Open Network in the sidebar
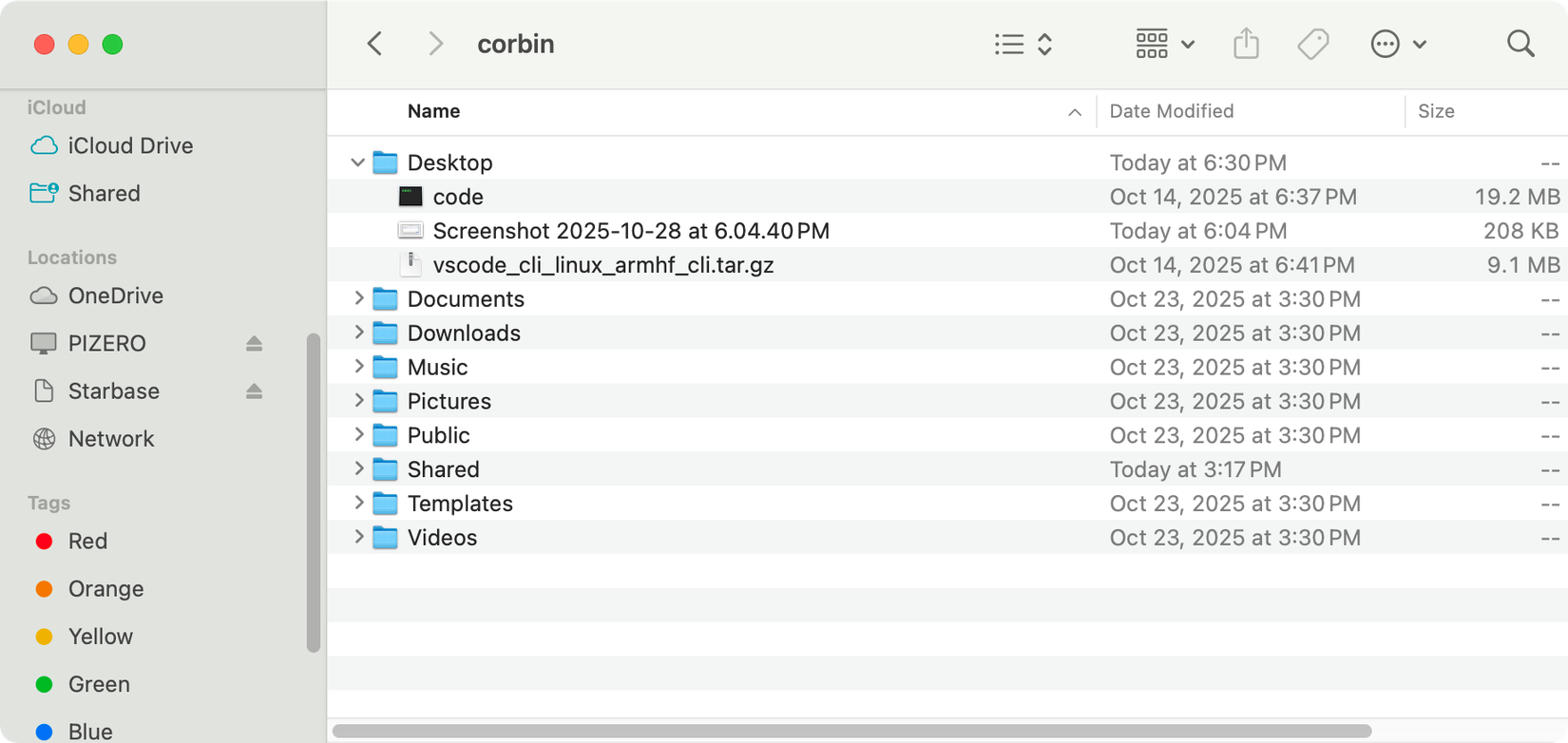Image resolution: width=1568 pixels, height=743 pixels. [110, 438]
